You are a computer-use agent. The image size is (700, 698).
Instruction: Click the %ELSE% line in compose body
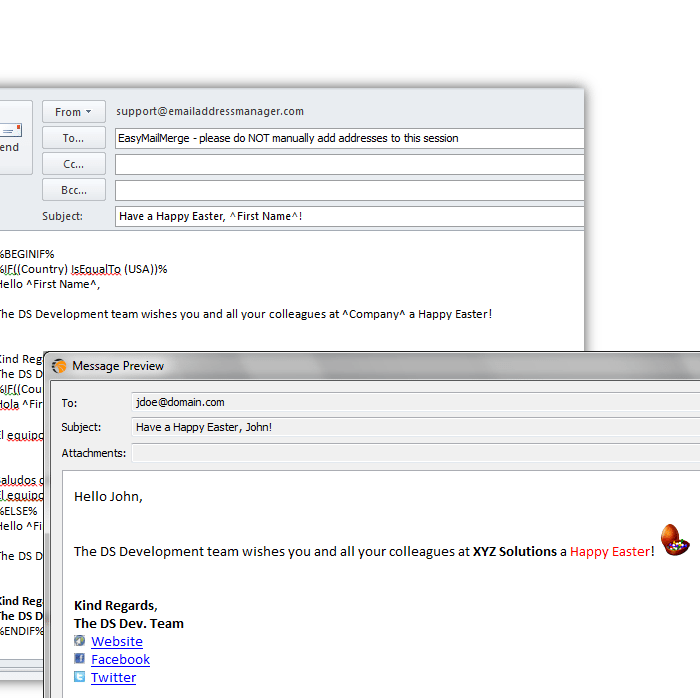click(x=19, y=511)
